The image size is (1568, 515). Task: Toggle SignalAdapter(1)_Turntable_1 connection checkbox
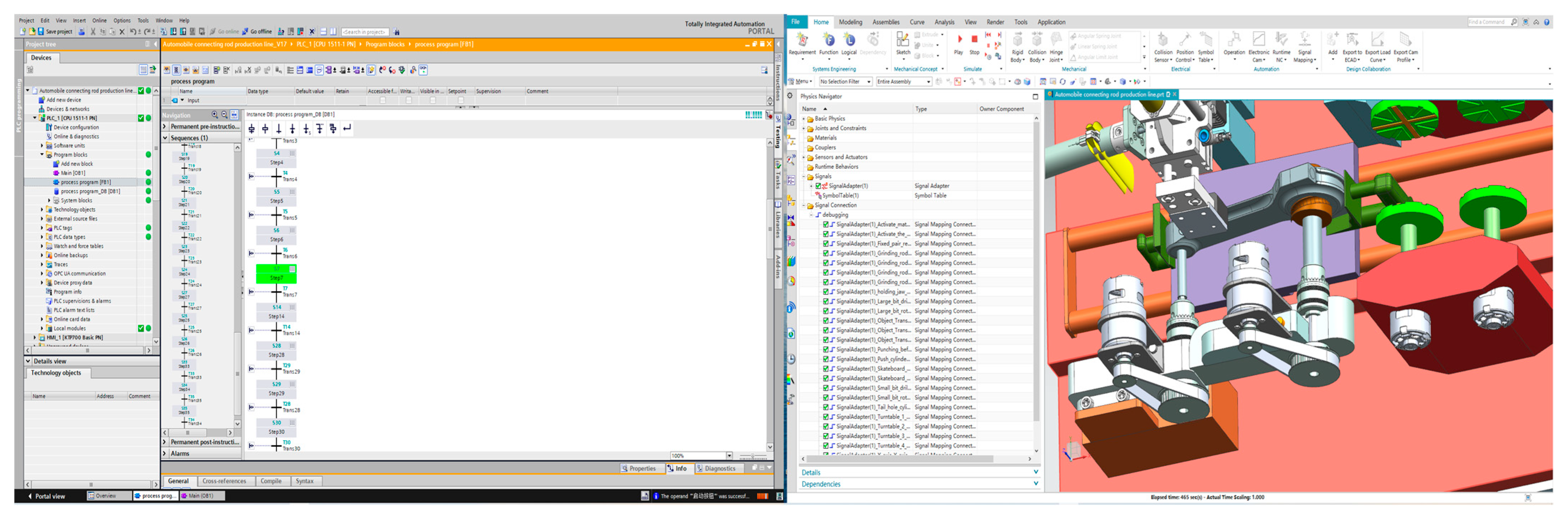(825, 417)
